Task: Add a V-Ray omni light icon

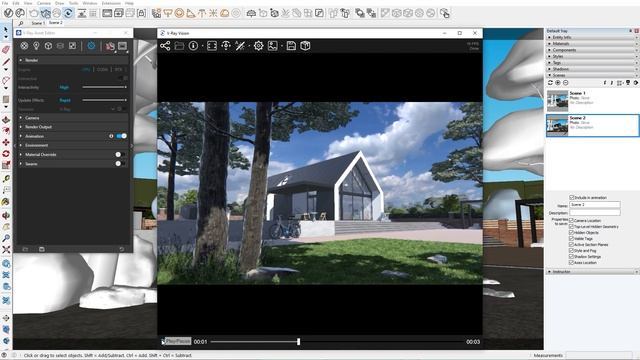Action: coord(213,13)
